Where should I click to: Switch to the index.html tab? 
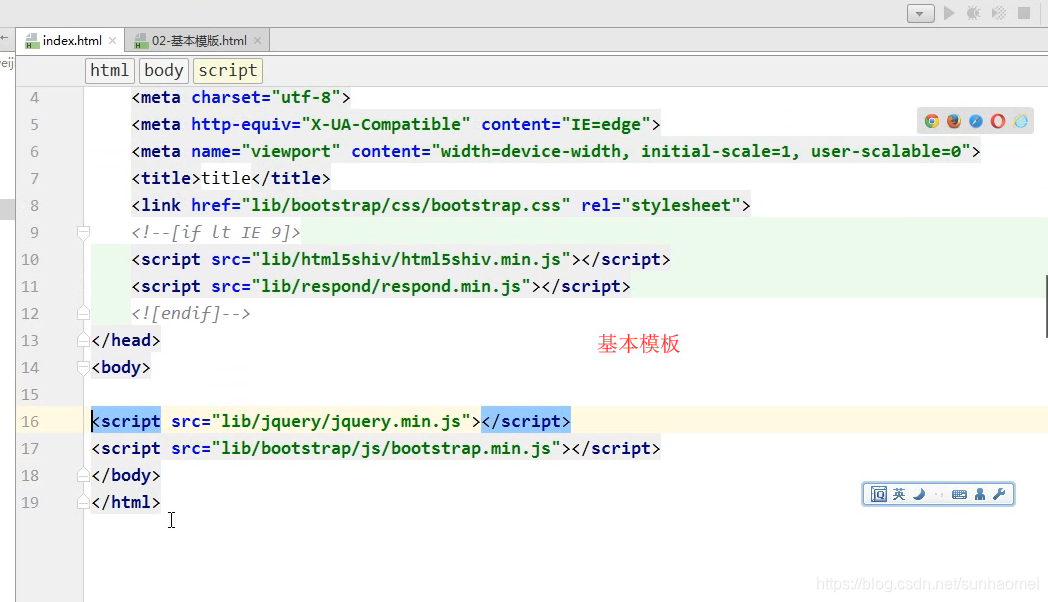tap(72, 41)
